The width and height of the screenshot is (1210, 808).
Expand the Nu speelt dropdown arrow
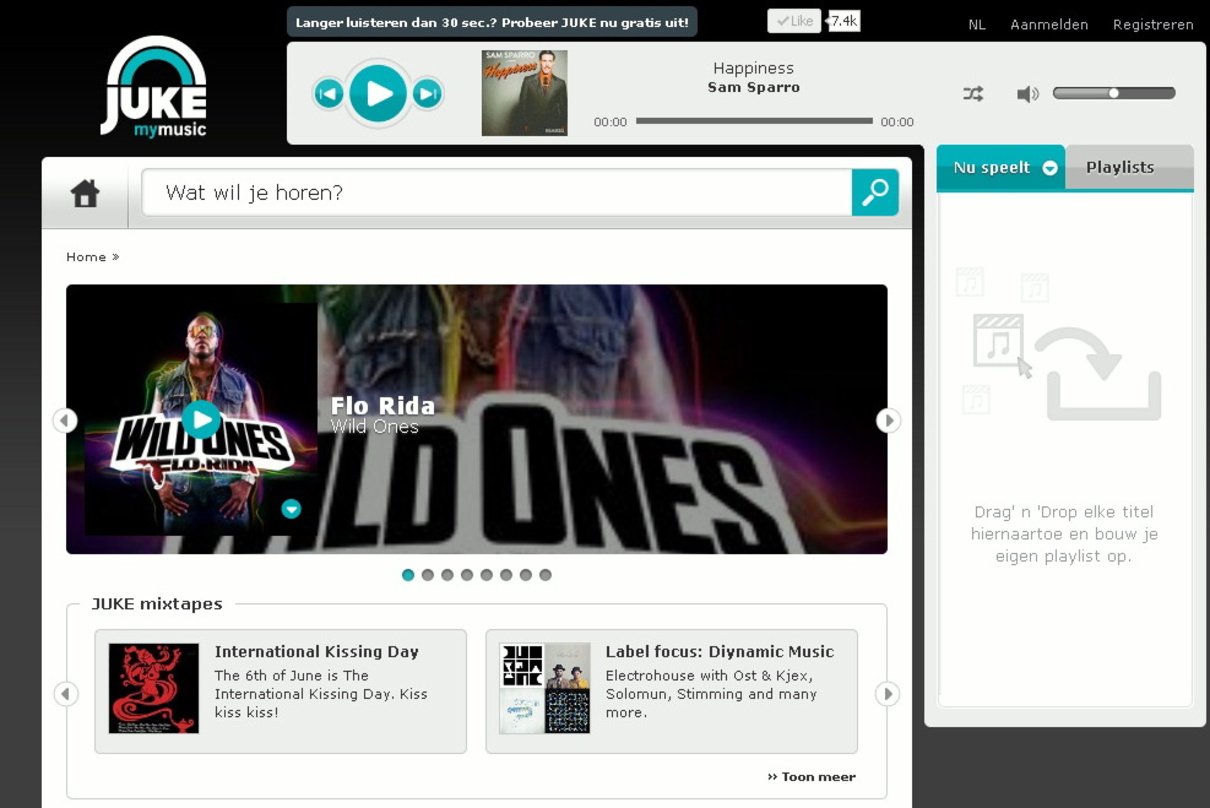pyautogui.click(x=1050, y=168)
